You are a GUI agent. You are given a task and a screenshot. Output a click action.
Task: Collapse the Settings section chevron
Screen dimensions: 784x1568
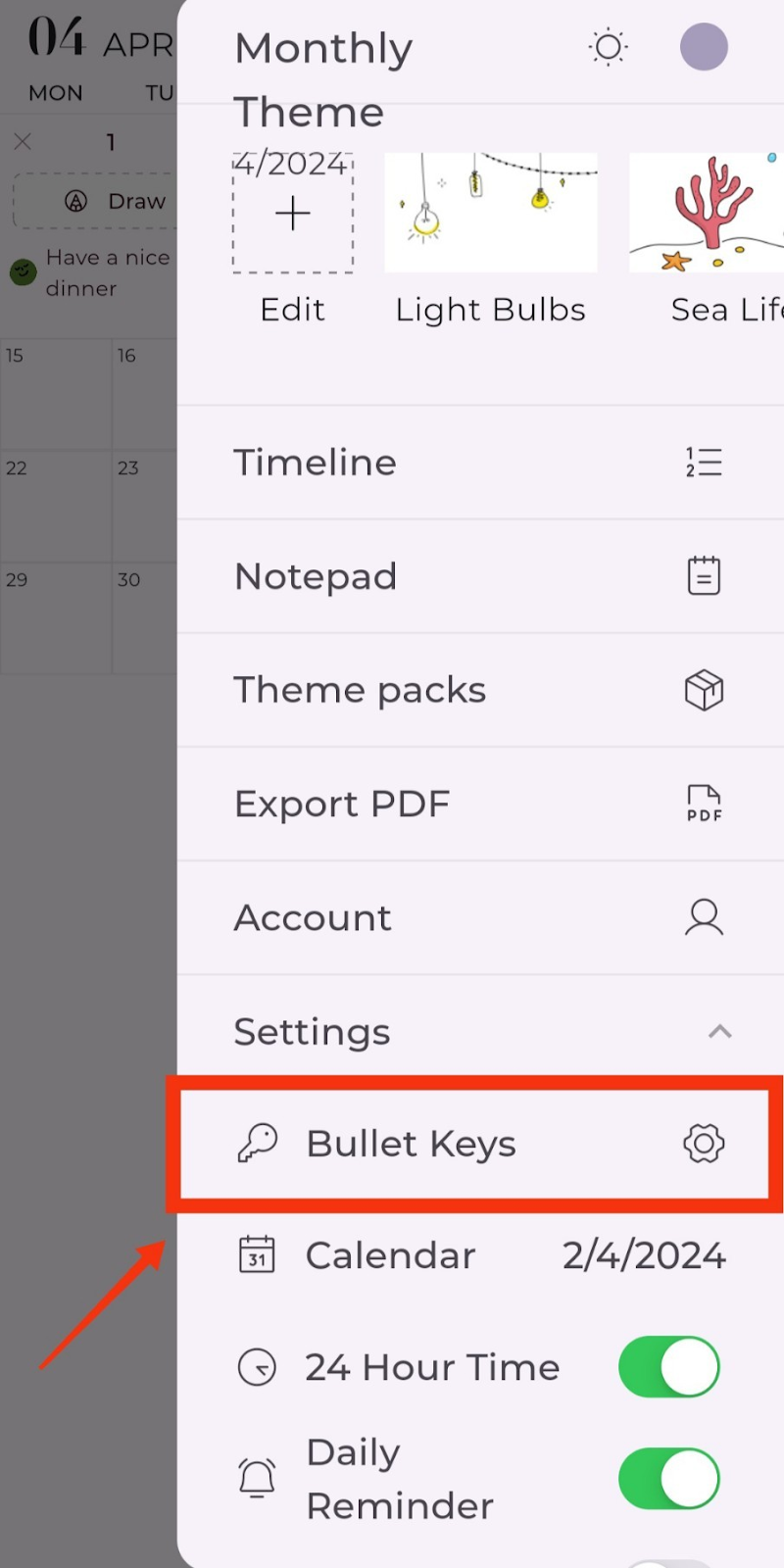tap(720, 1031)
